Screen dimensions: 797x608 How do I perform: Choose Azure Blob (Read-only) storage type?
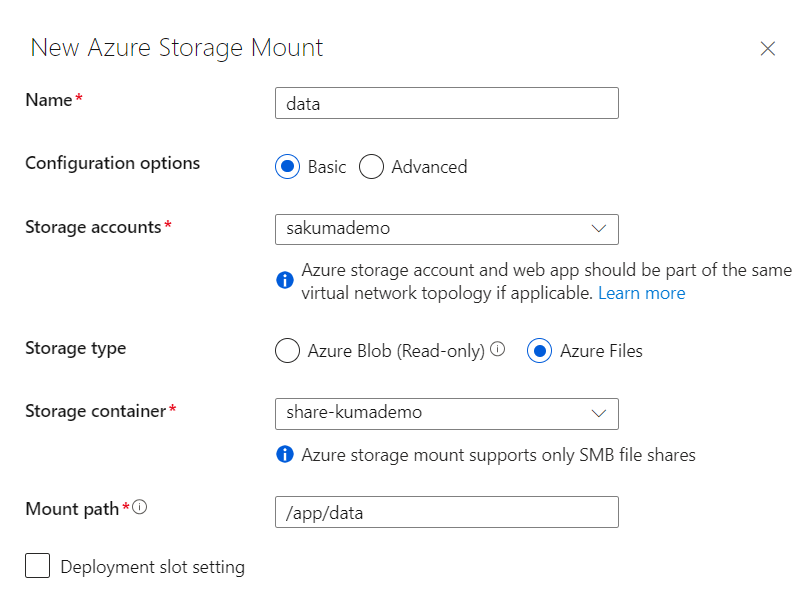point(288,351)
